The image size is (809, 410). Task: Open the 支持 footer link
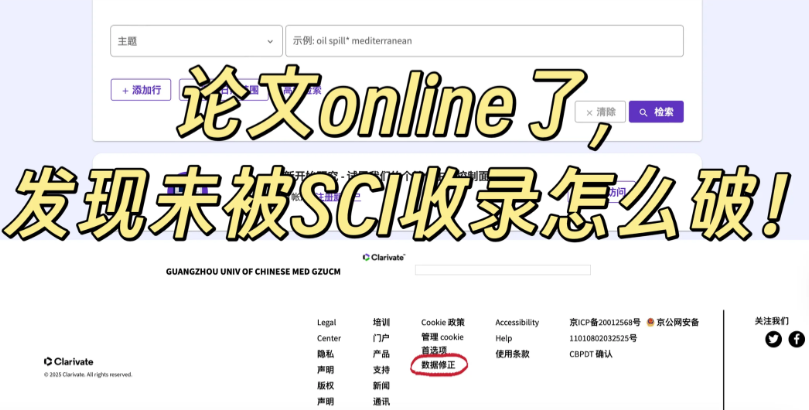[x=381, y=370]
